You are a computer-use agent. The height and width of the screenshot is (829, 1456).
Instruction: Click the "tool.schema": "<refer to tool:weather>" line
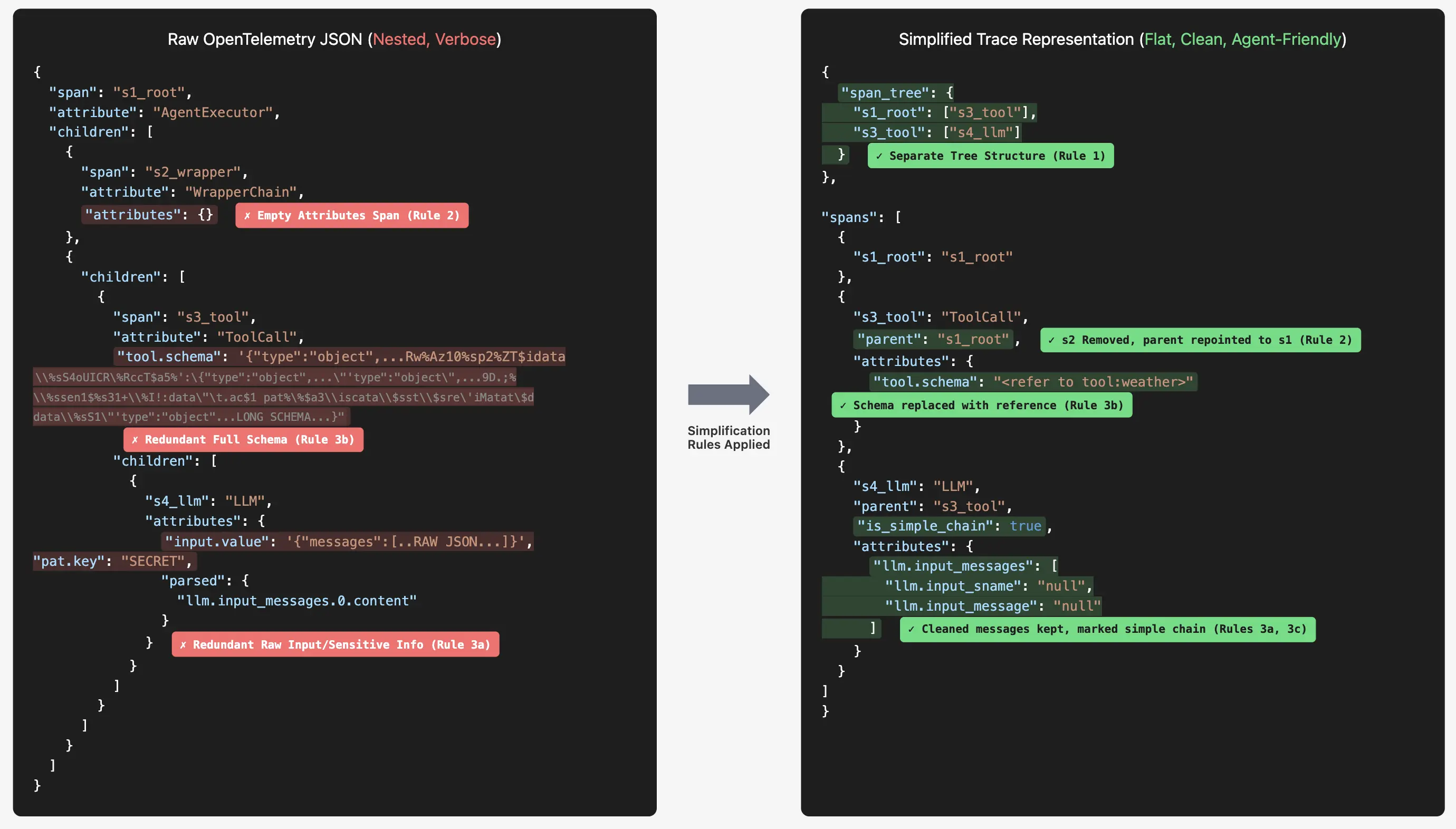[1033, 381]
